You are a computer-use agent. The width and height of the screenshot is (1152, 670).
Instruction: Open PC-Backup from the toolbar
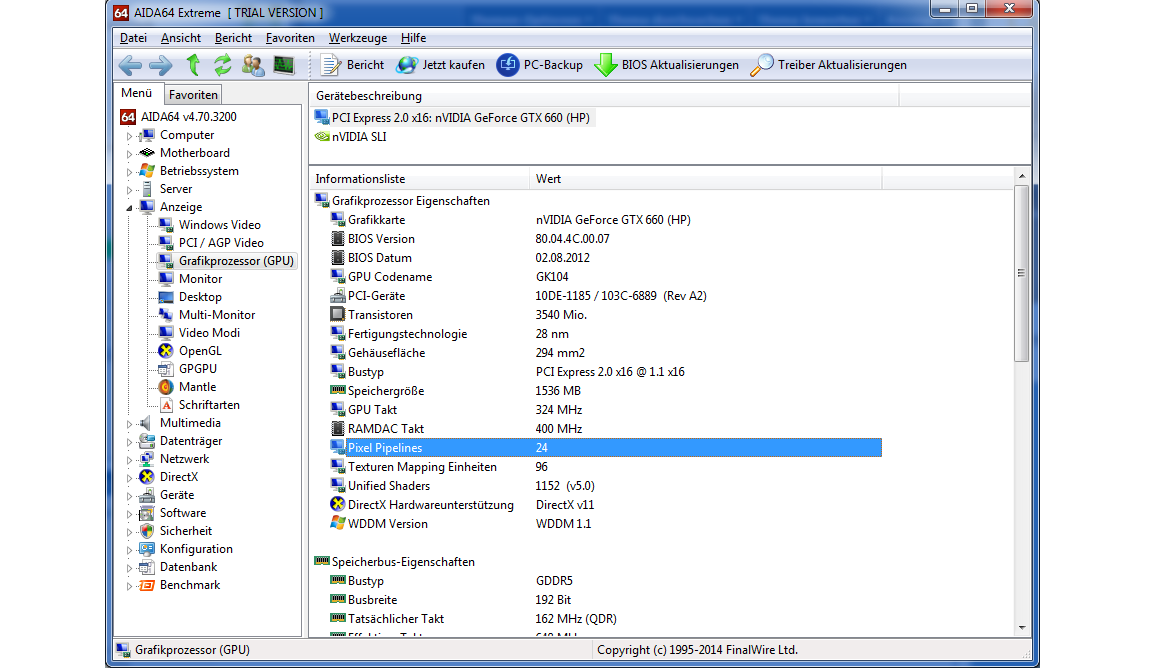pyautogui.click(x=539, y=65)
